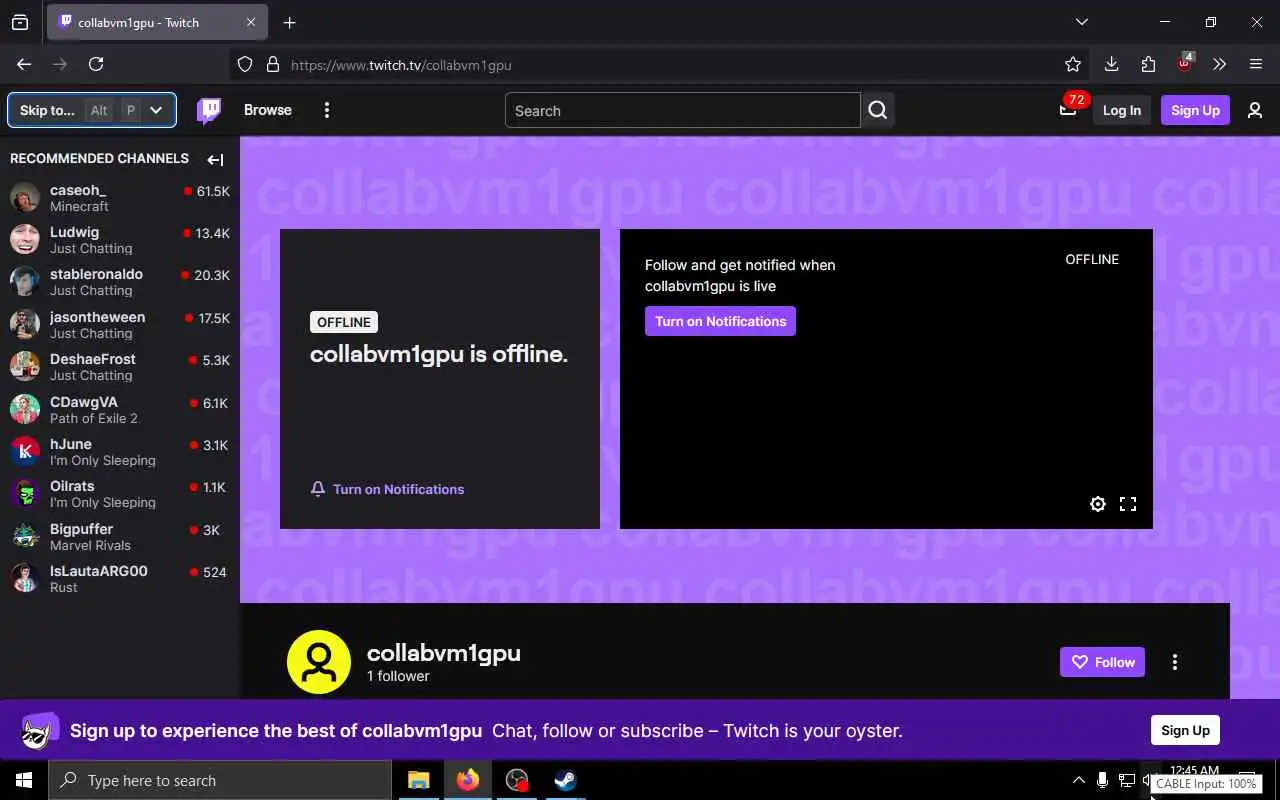The height and width of the screenshot is (800, 1280).
Task: Go back to the previous page
Action: click(x=24, y=64)
